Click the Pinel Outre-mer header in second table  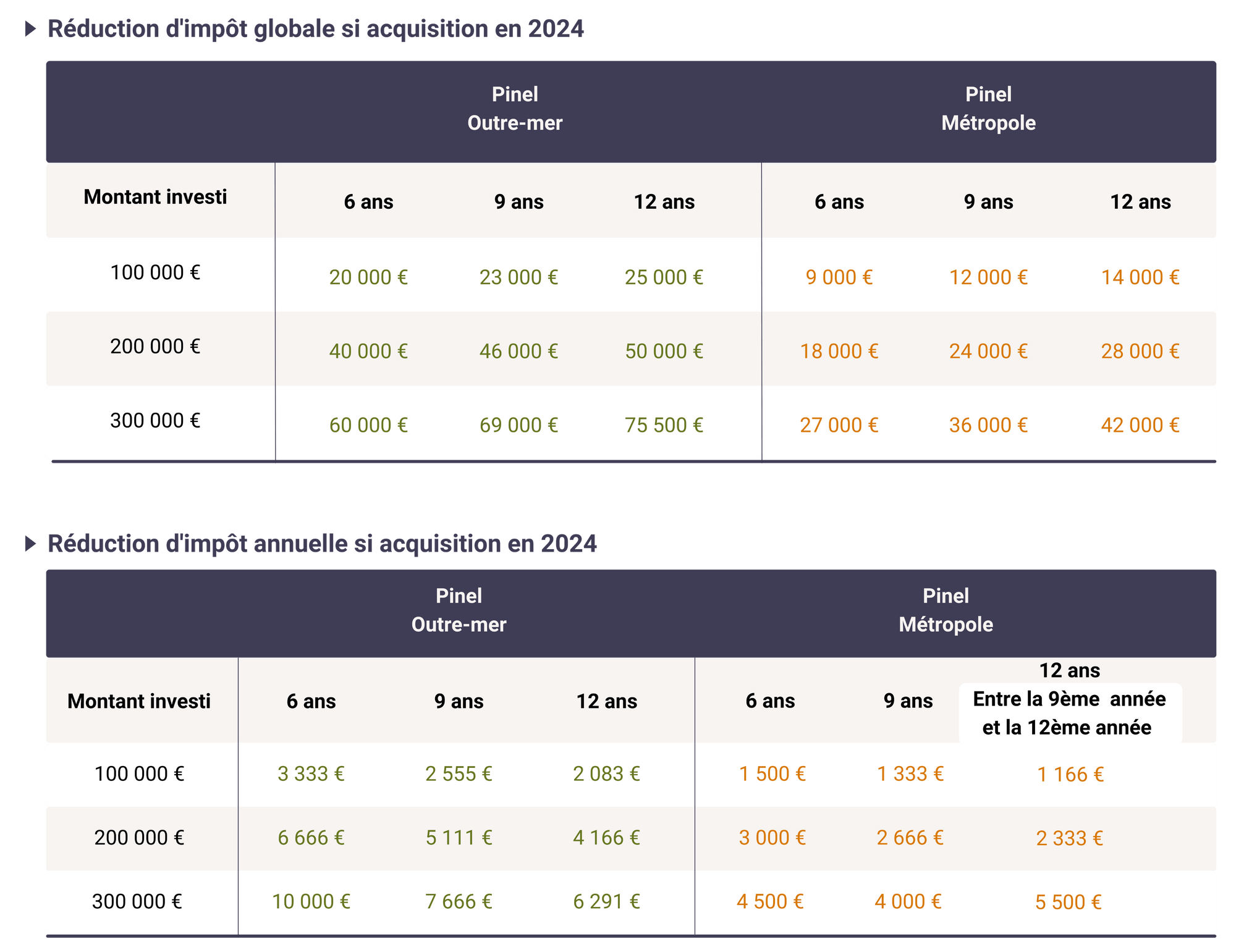(459, 610)
